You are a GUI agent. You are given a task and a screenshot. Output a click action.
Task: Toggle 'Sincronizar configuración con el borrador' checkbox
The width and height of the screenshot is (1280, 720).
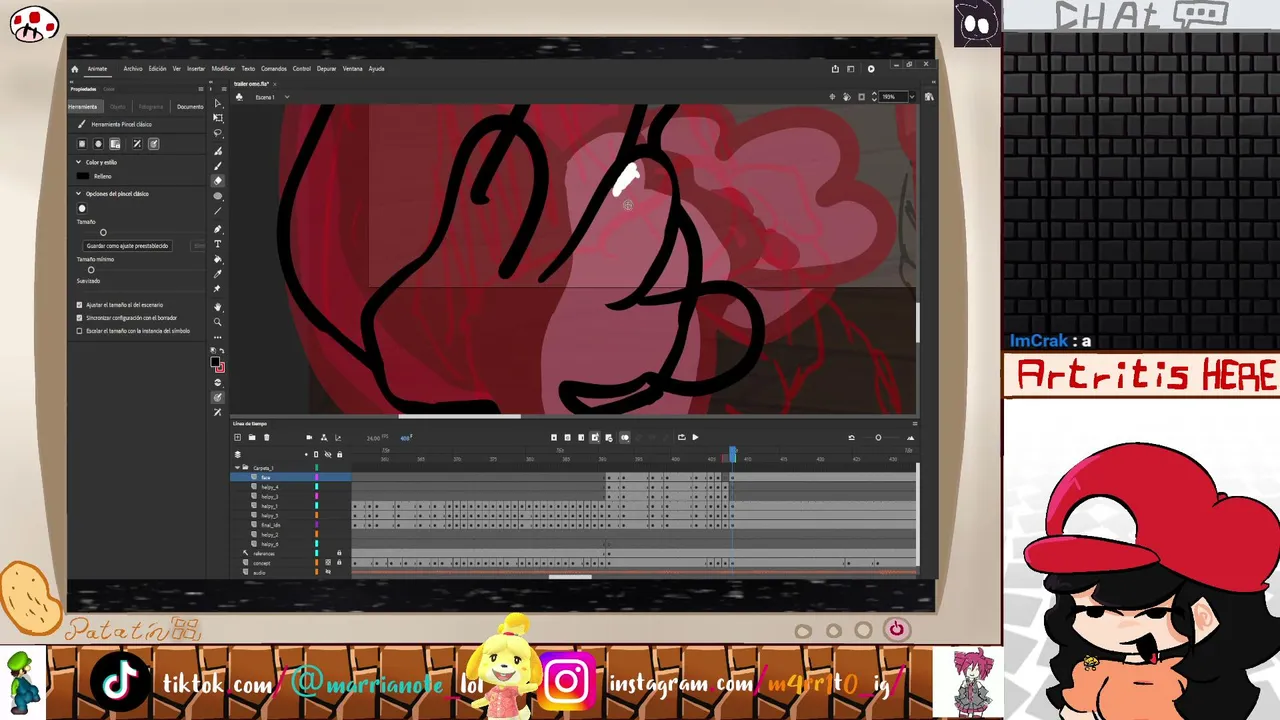(x=80, y=318)
